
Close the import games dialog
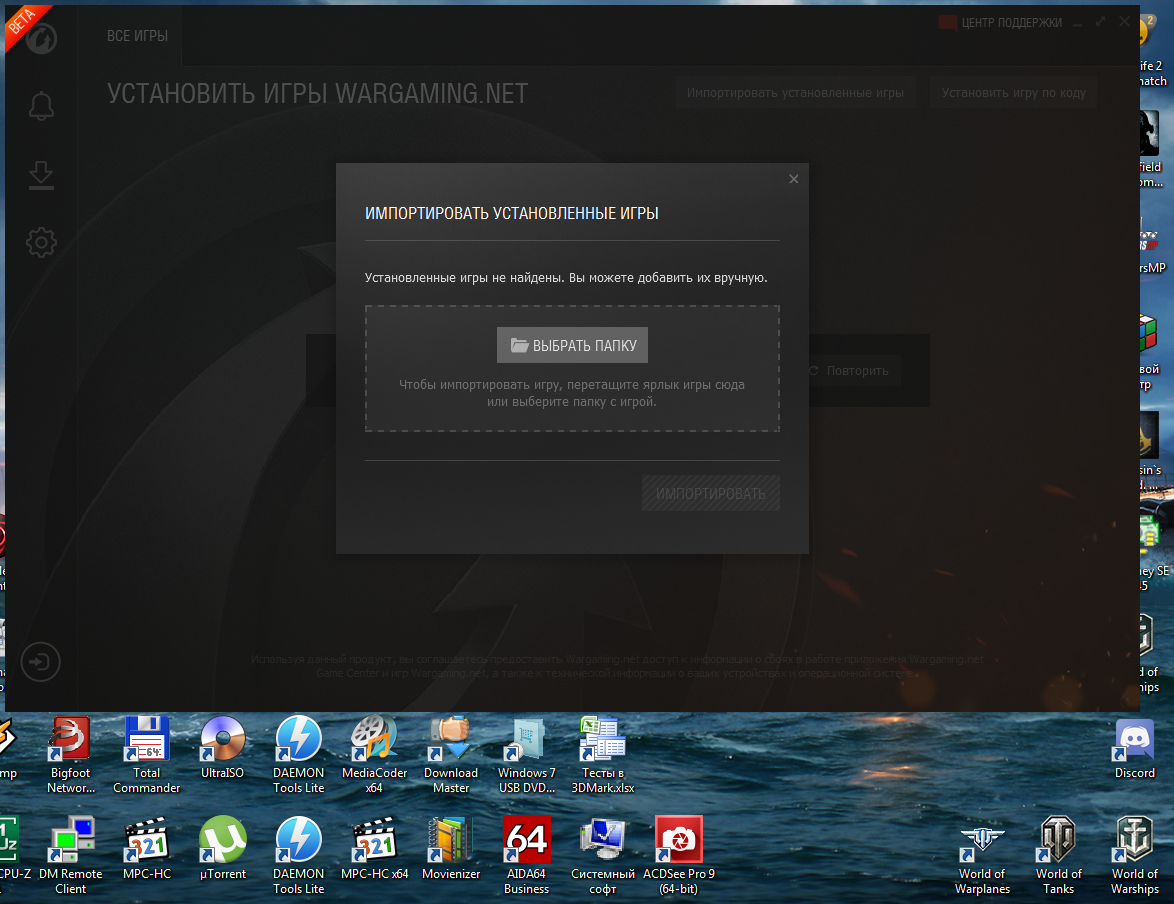[x=794, y=179]
